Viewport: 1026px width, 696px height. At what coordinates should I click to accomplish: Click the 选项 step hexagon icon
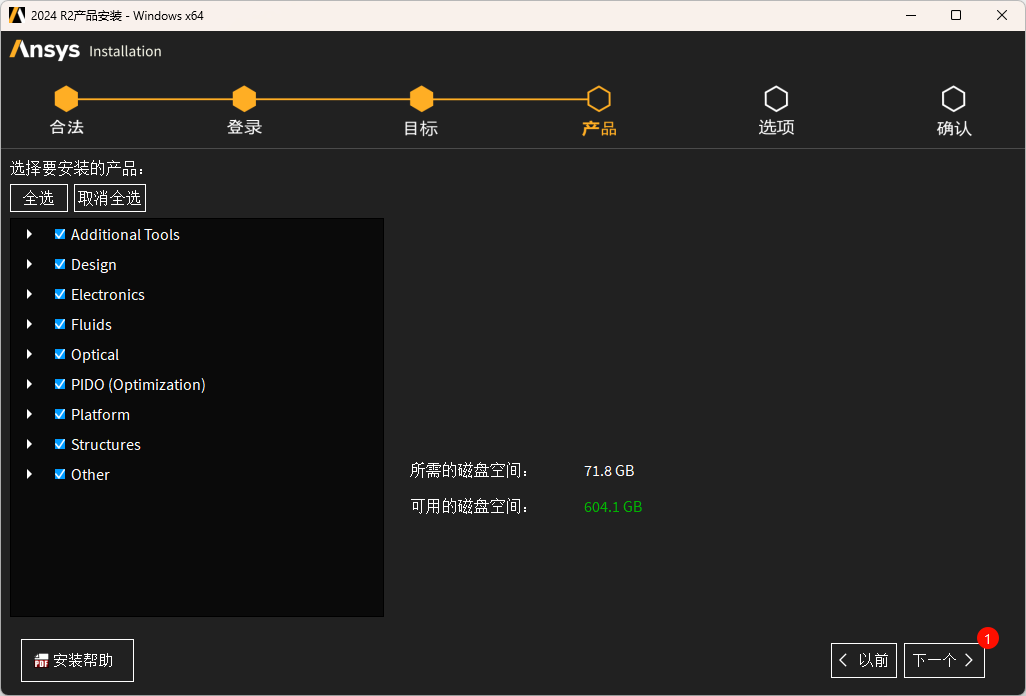point(776,99)
